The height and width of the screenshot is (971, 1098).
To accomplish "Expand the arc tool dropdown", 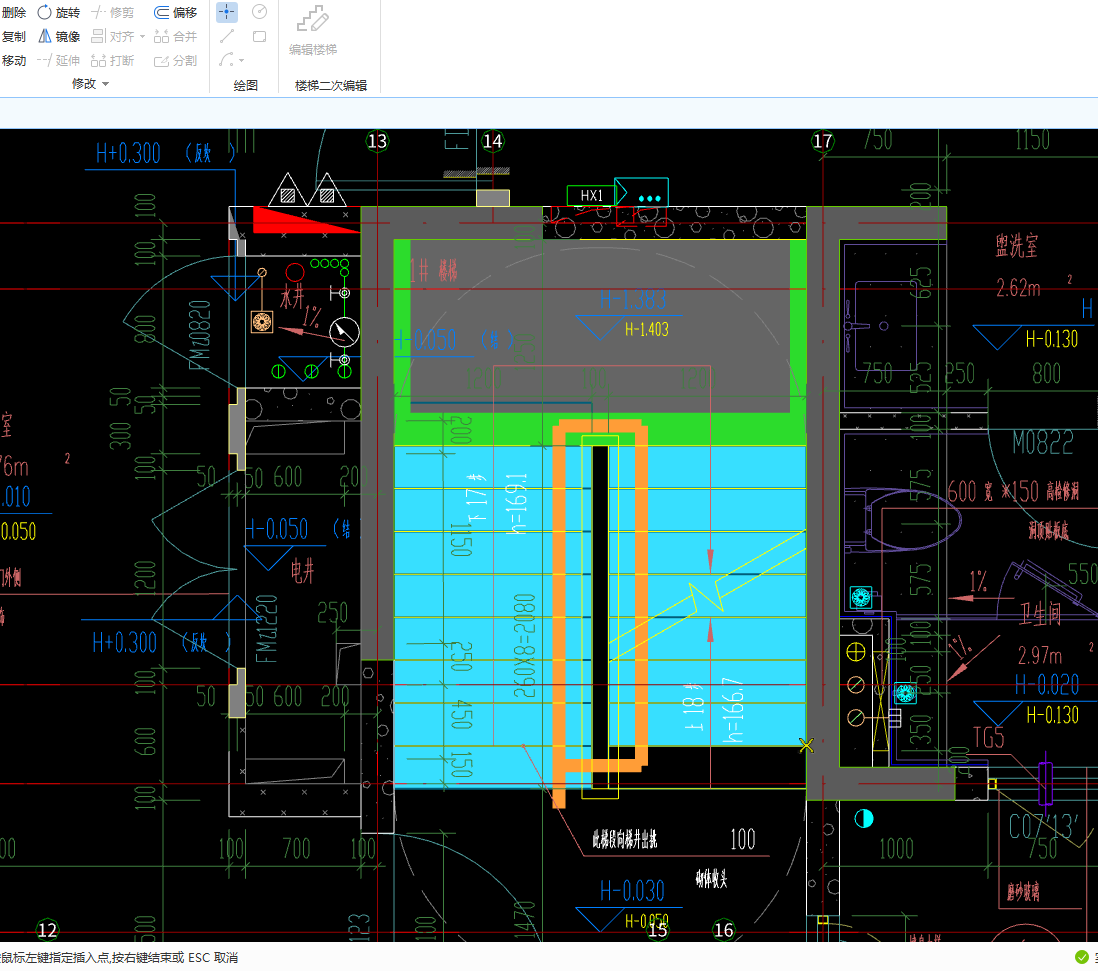I will click(x=241, y=61).
